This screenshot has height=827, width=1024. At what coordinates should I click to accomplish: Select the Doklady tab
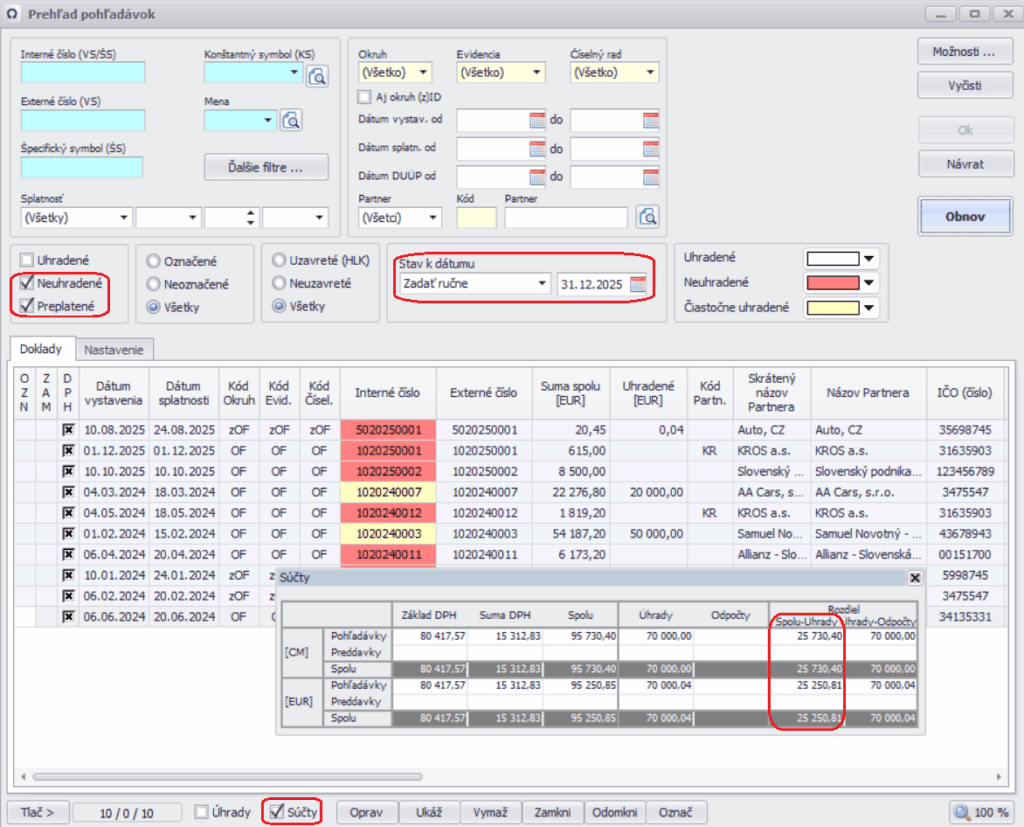(42, 350)
